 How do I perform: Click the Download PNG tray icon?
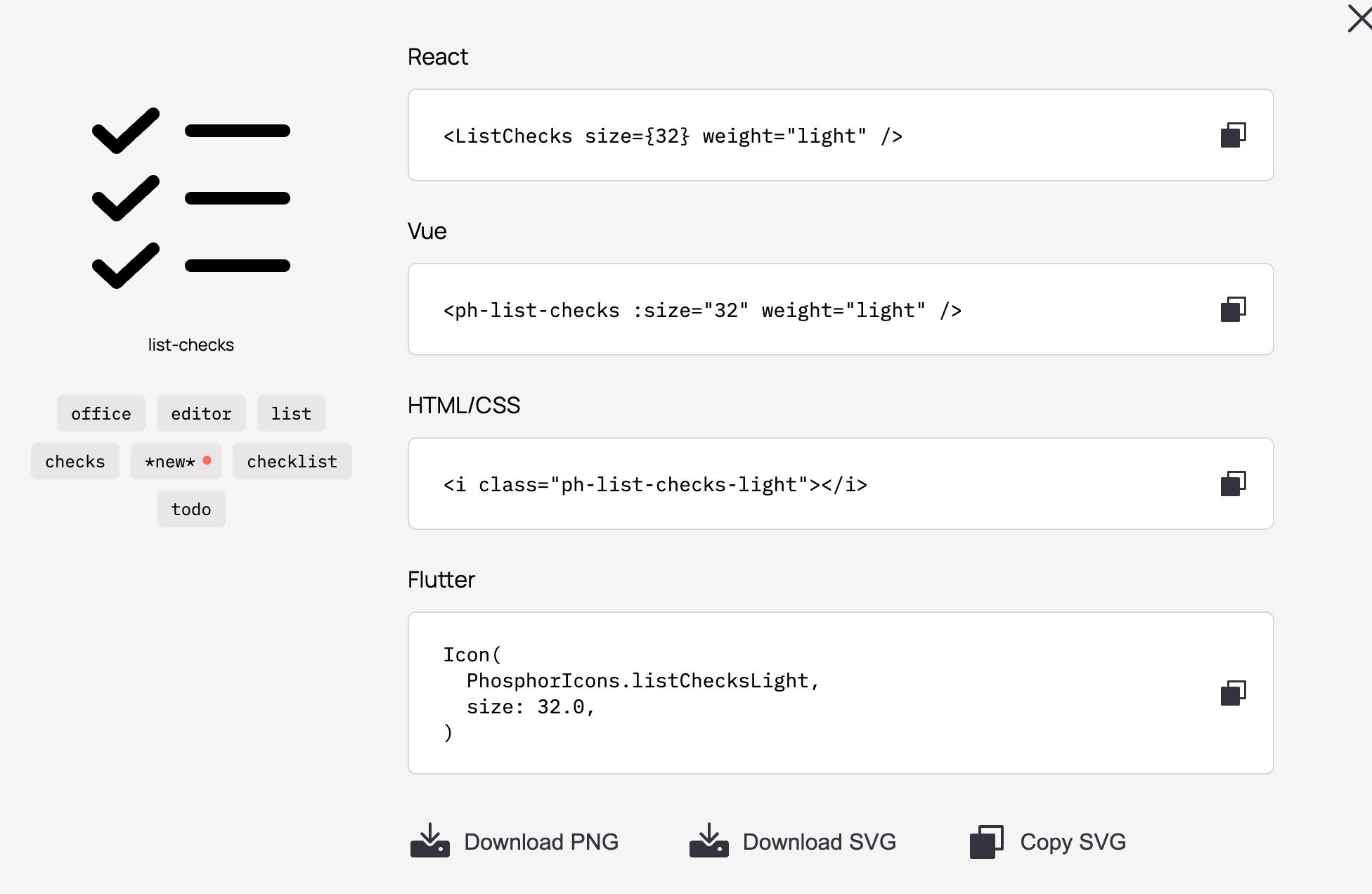(x=430, y=841)
